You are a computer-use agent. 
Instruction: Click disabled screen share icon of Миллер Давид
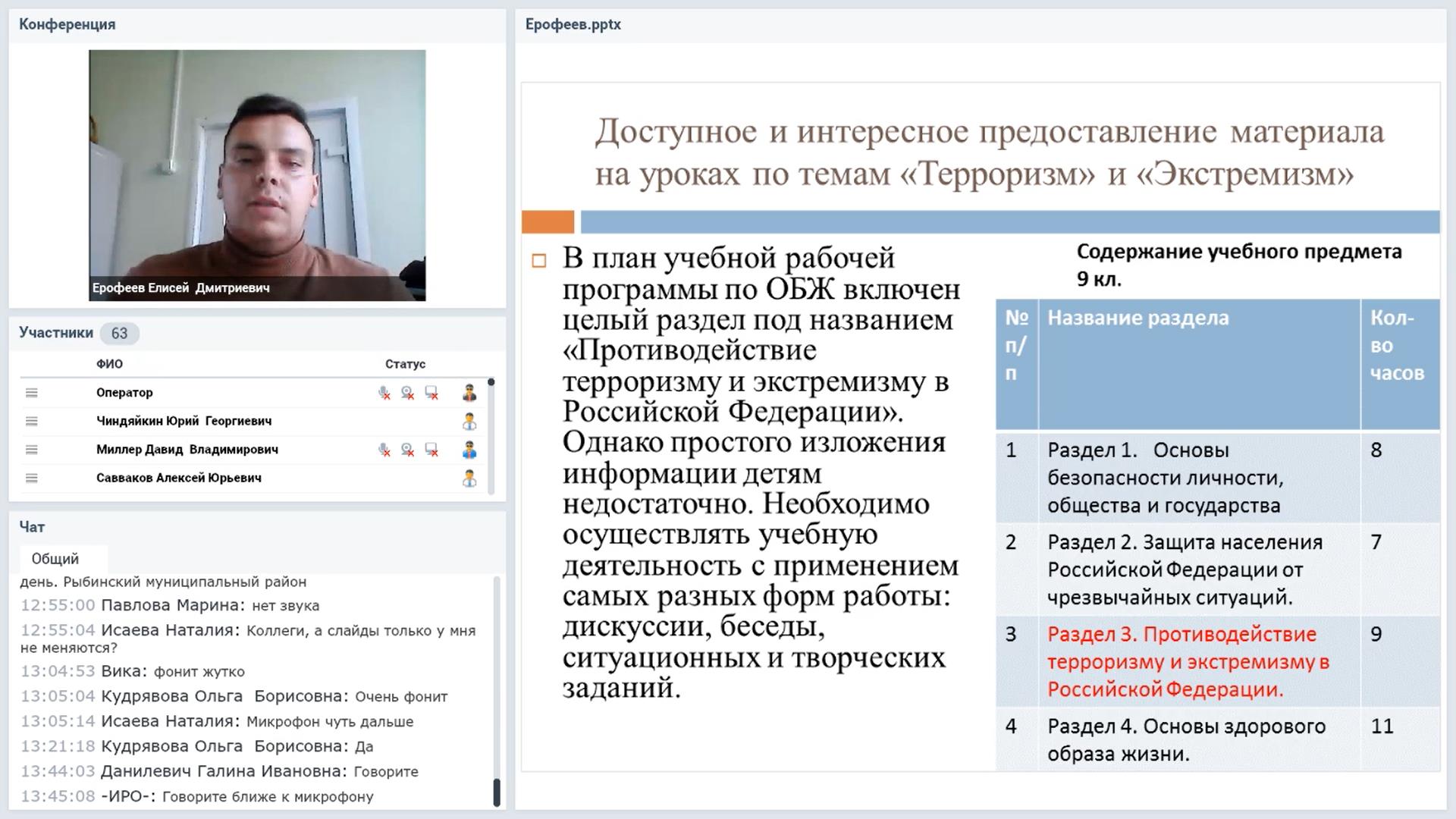[x=431, y=450]
